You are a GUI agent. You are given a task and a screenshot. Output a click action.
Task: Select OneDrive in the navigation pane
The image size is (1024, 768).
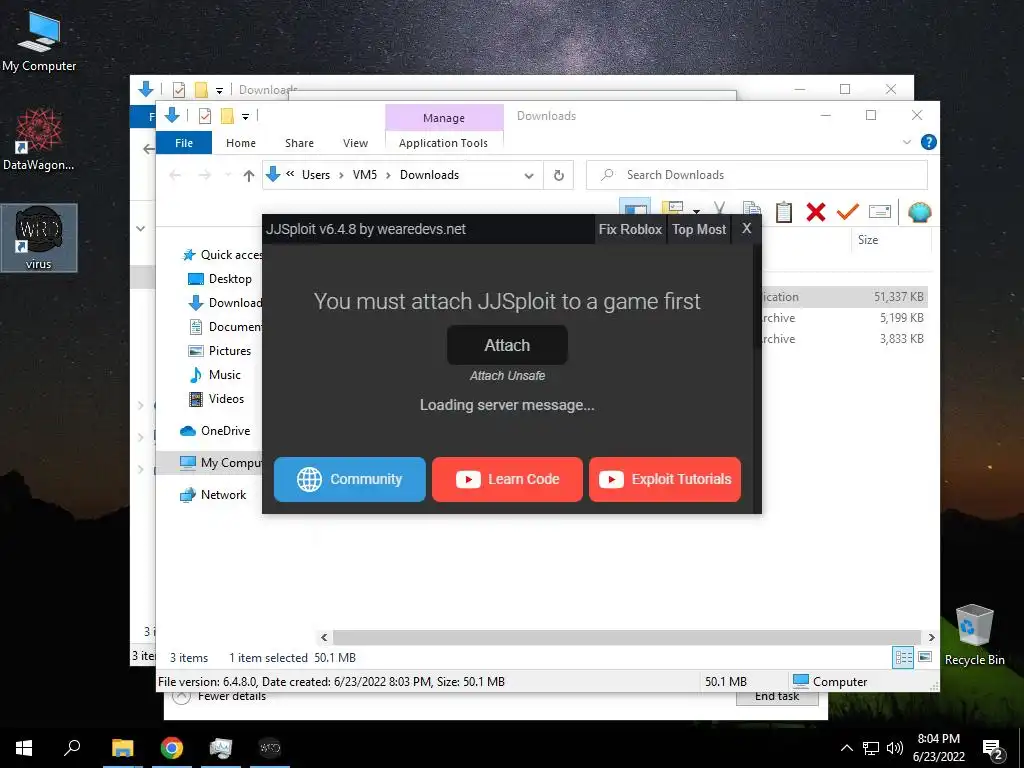click(x=215, y=431)
